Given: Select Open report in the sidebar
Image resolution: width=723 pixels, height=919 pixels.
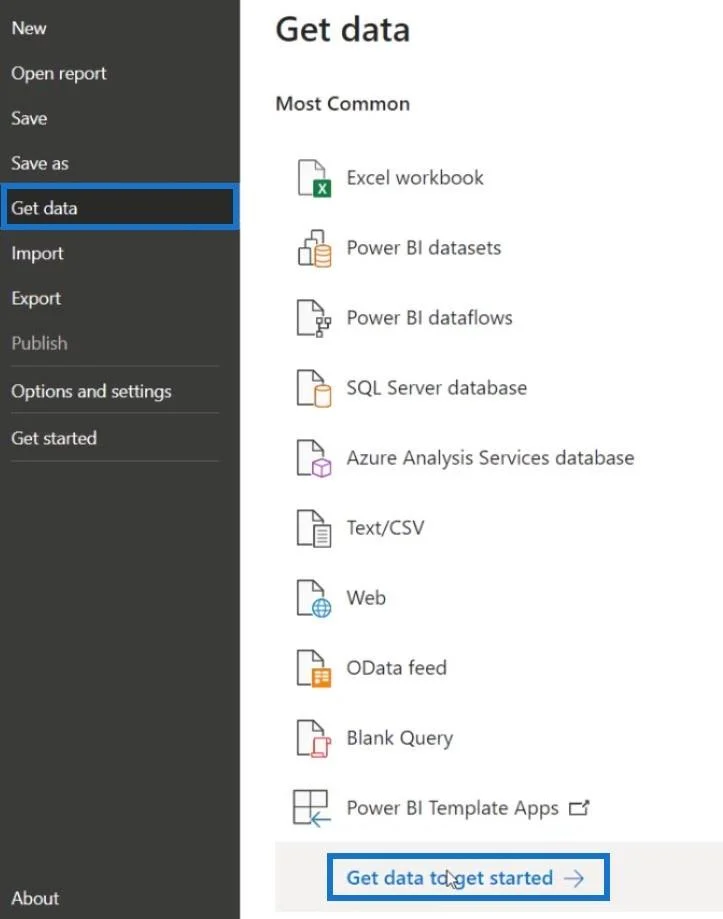Looking at the screenshot, I should pyautogui.click(x=59, y=73).
